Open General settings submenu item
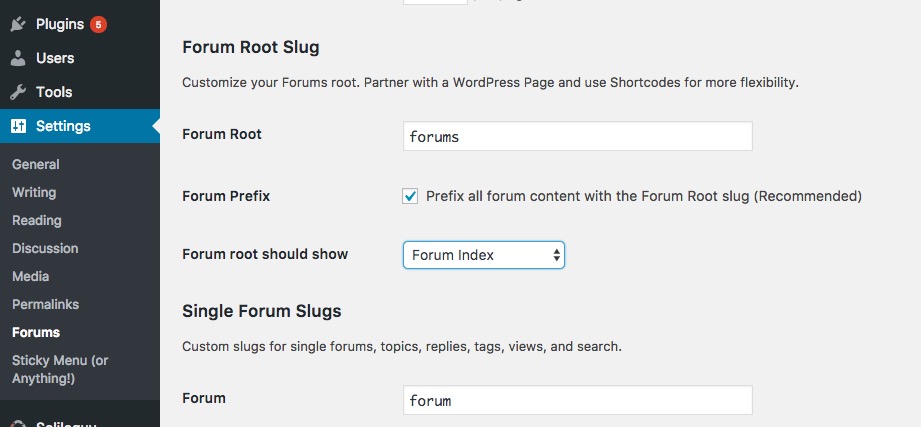The height and width of the screenshot is (427, 921). click(x=36, y=164)
